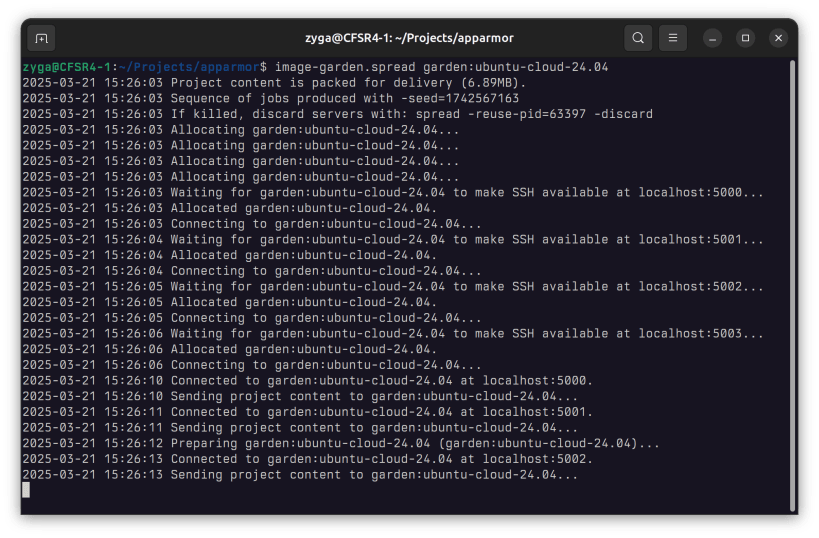Click the window title zyga@CFSR4-1
This screenshot has height=538, width=819.
coord(410,38)
